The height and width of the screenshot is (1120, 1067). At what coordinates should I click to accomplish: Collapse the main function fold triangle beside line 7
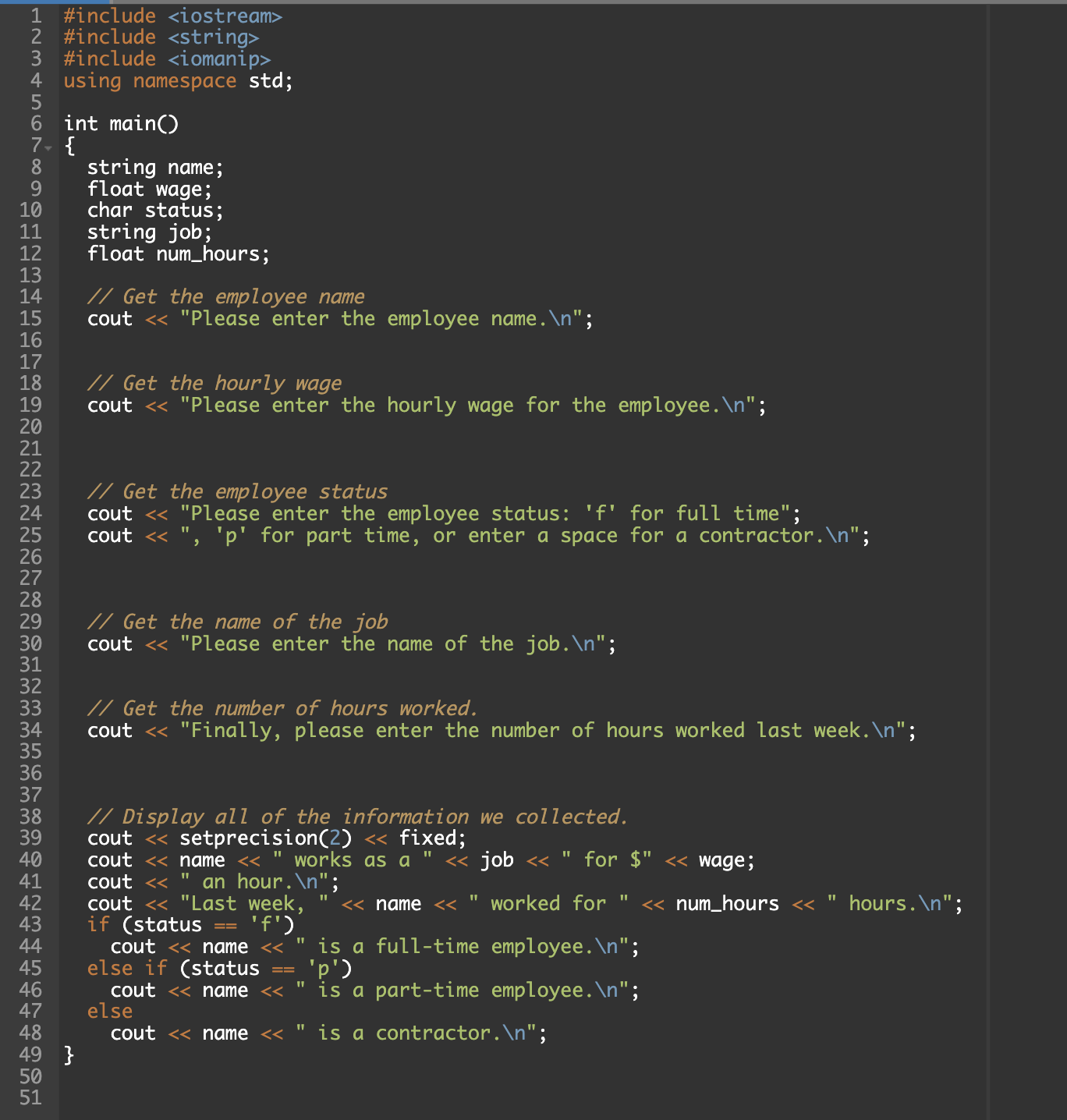(x=48, y=146)
